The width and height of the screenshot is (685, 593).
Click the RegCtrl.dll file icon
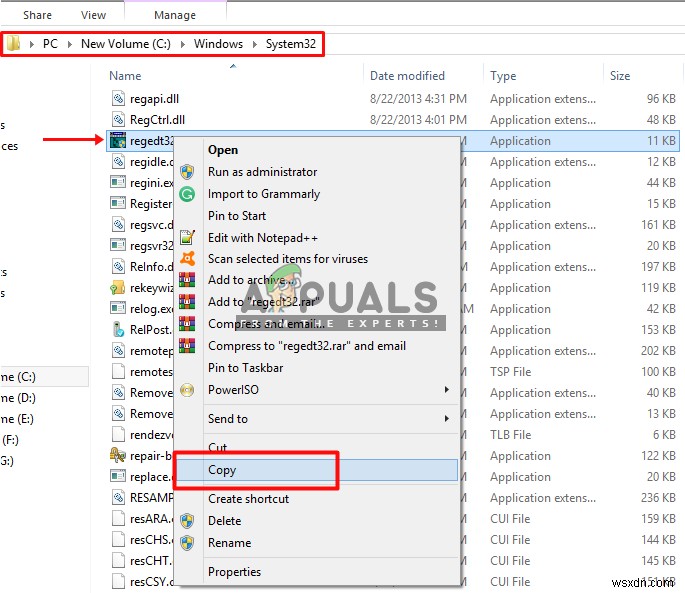coord(118,119)
